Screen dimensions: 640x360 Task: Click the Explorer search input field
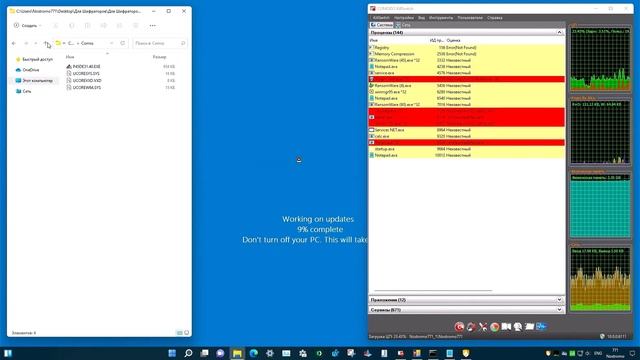coord(160,43)
